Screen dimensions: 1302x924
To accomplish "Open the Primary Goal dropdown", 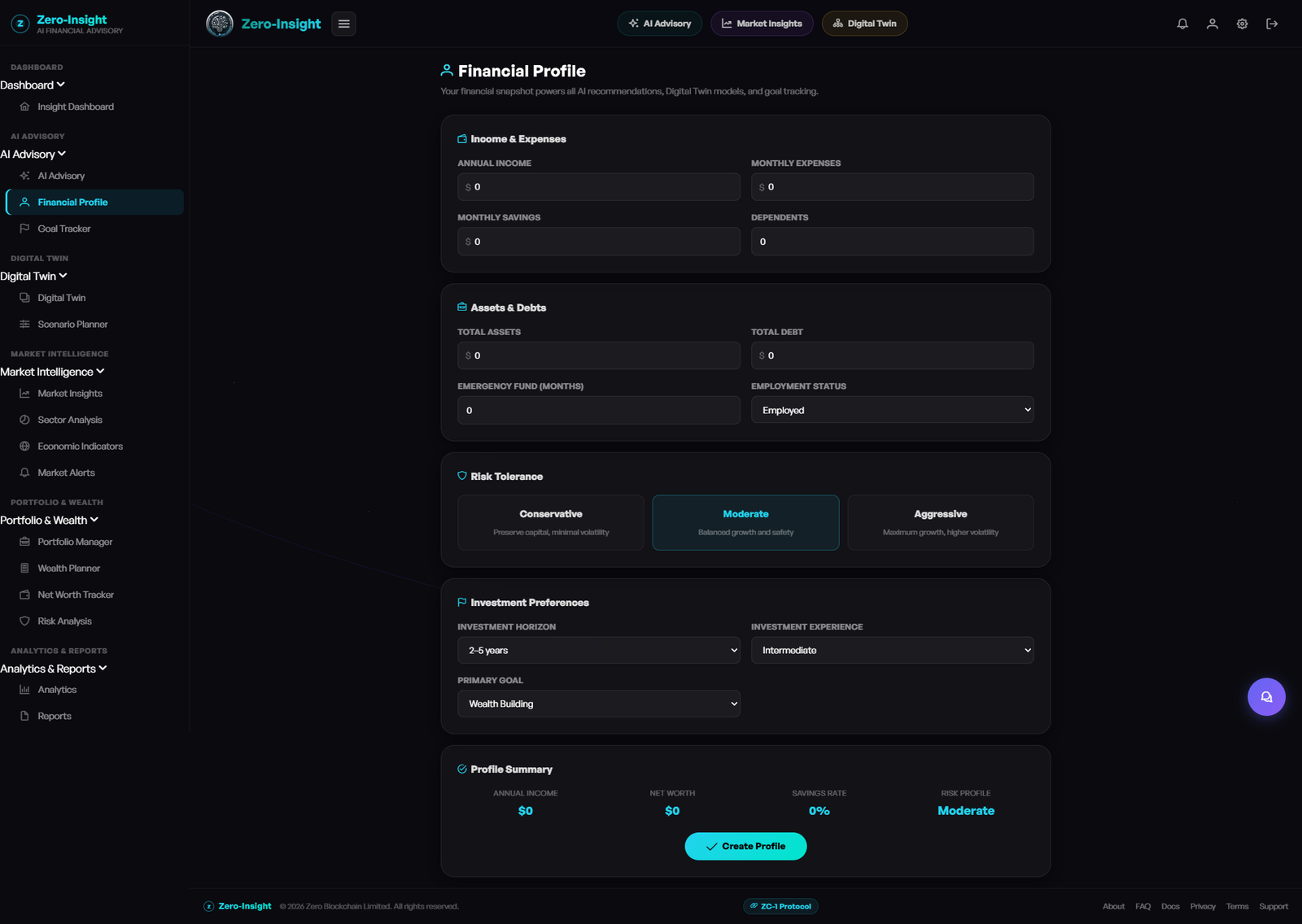I will point(599,704).
